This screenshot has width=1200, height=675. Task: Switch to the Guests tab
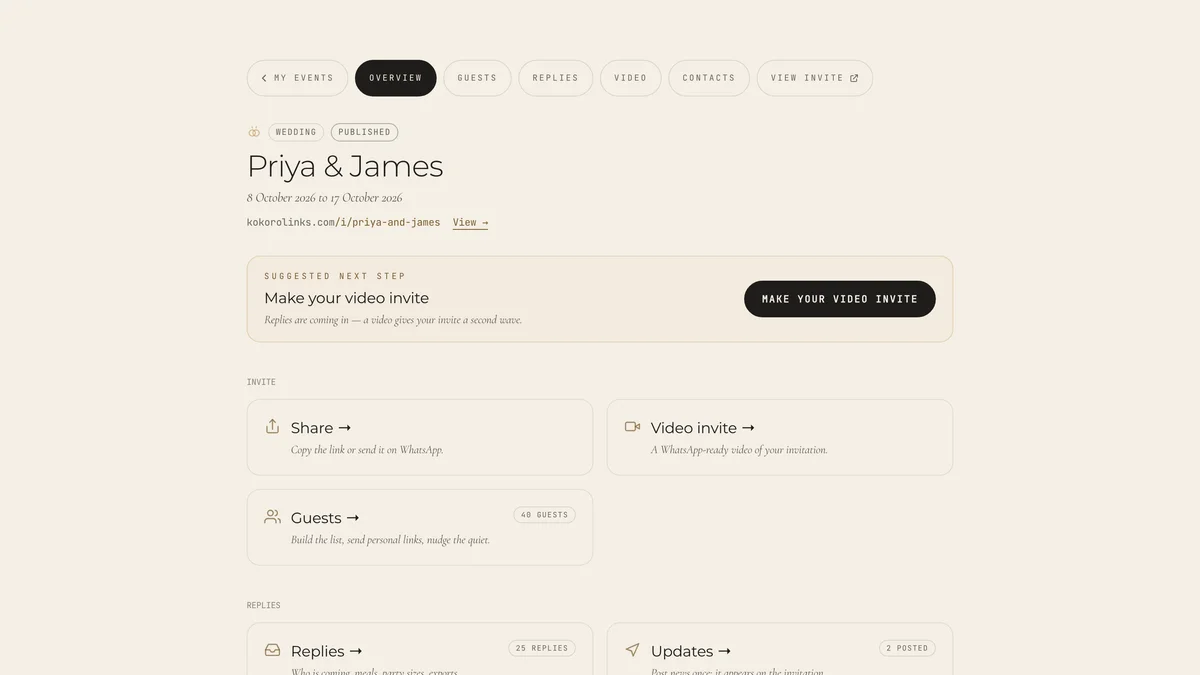477,78
